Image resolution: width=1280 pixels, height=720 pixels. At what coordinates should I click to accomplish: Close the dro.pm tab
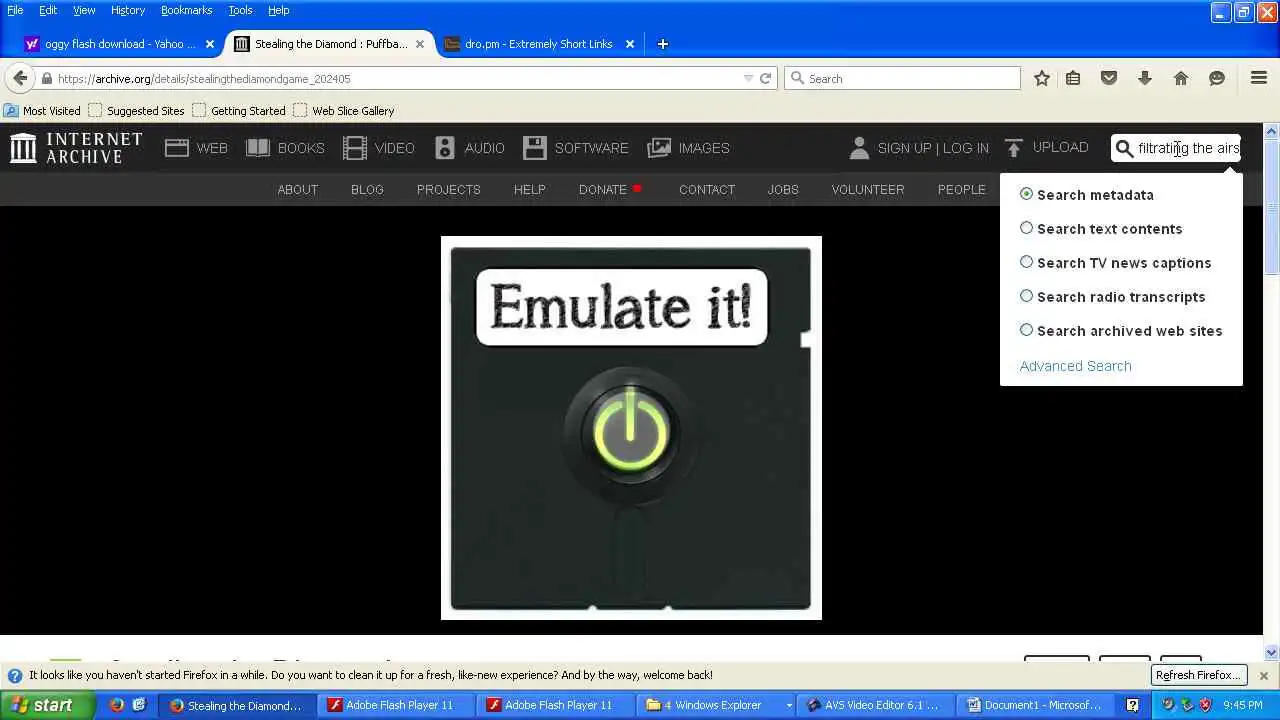630,44
